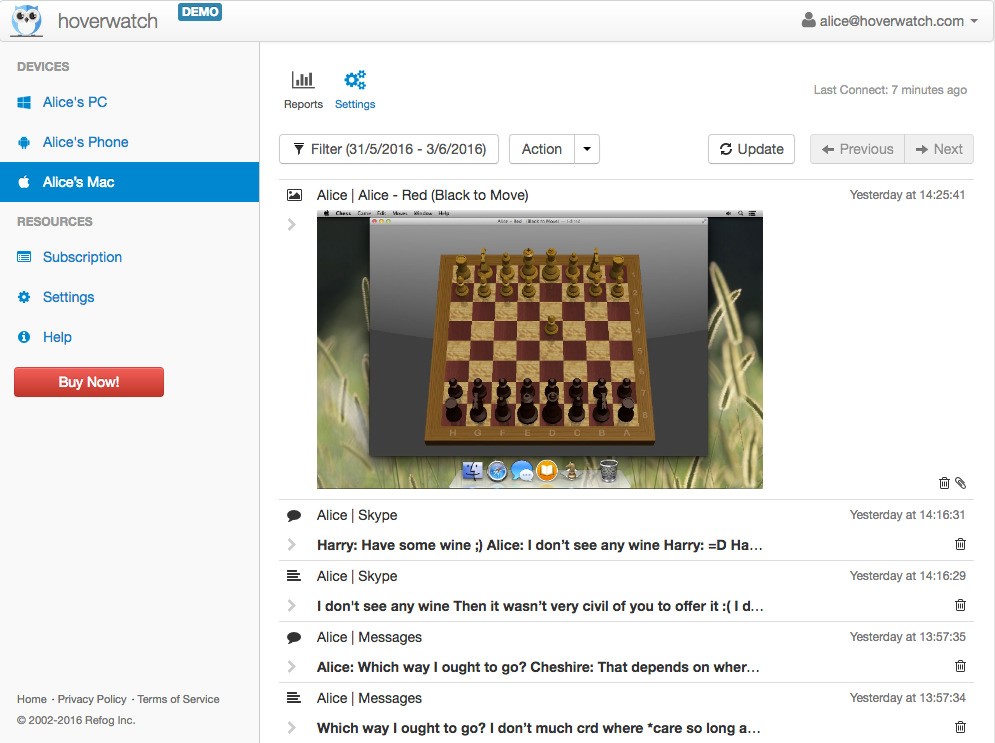
Task: Click the info icon beside Help
Action: click(24, 337)
